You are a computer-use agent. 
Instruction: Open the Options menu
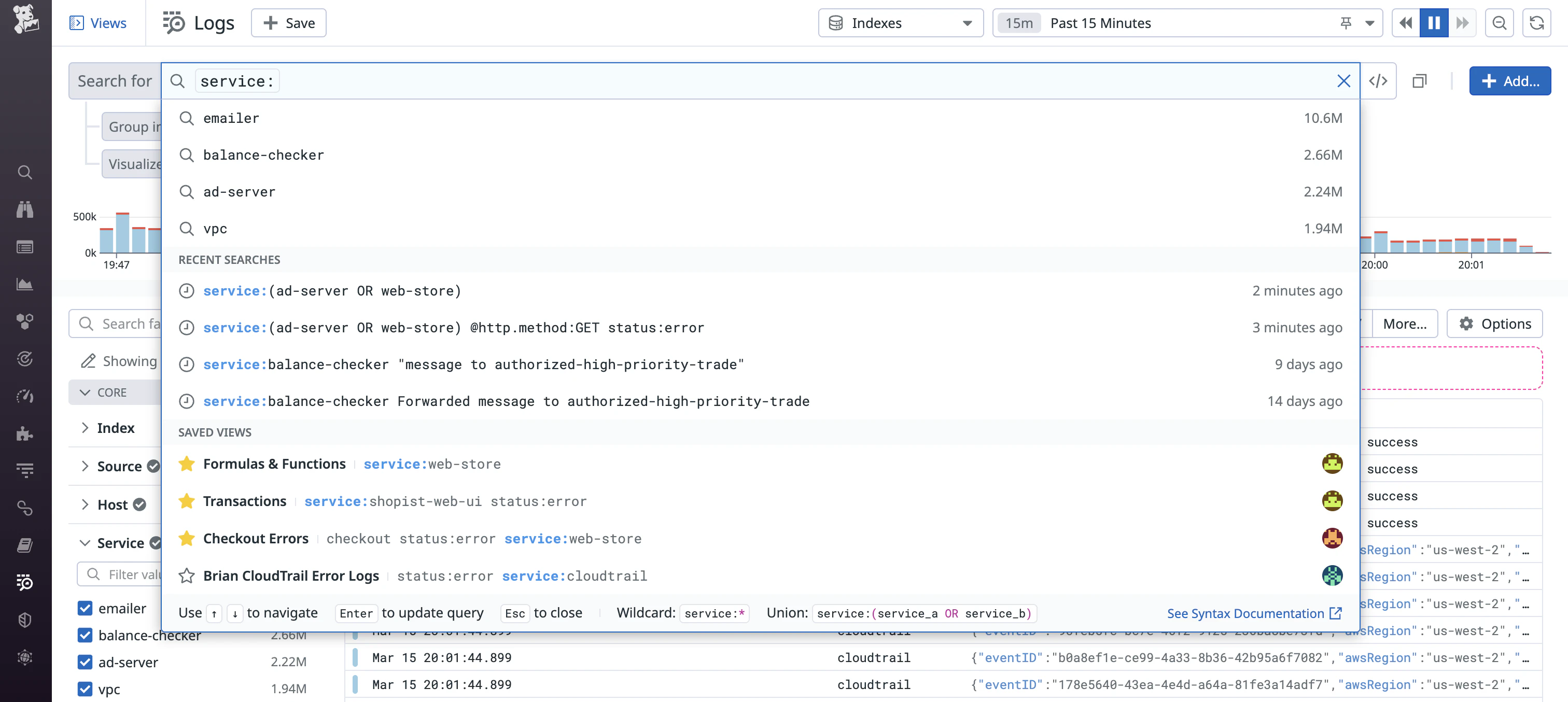pyautogui.click(x=1494, y=324)
